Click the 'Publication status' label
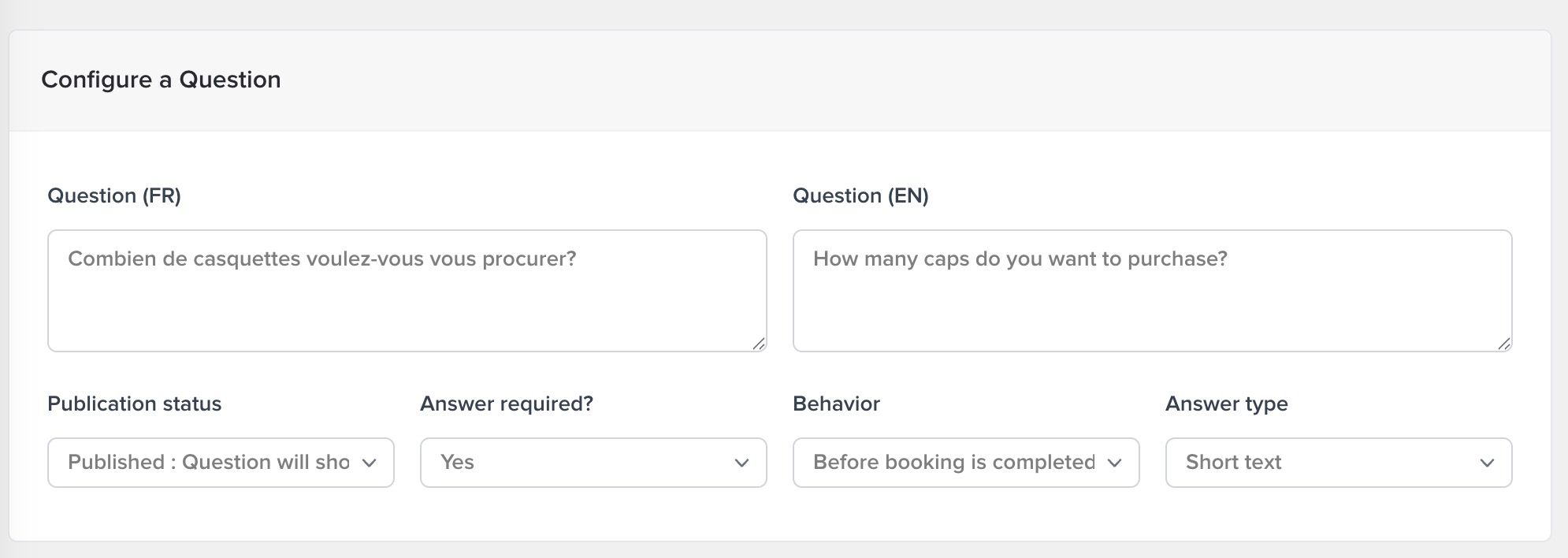The height and width of the screenshot is (558, 1568). click(135, 404)
